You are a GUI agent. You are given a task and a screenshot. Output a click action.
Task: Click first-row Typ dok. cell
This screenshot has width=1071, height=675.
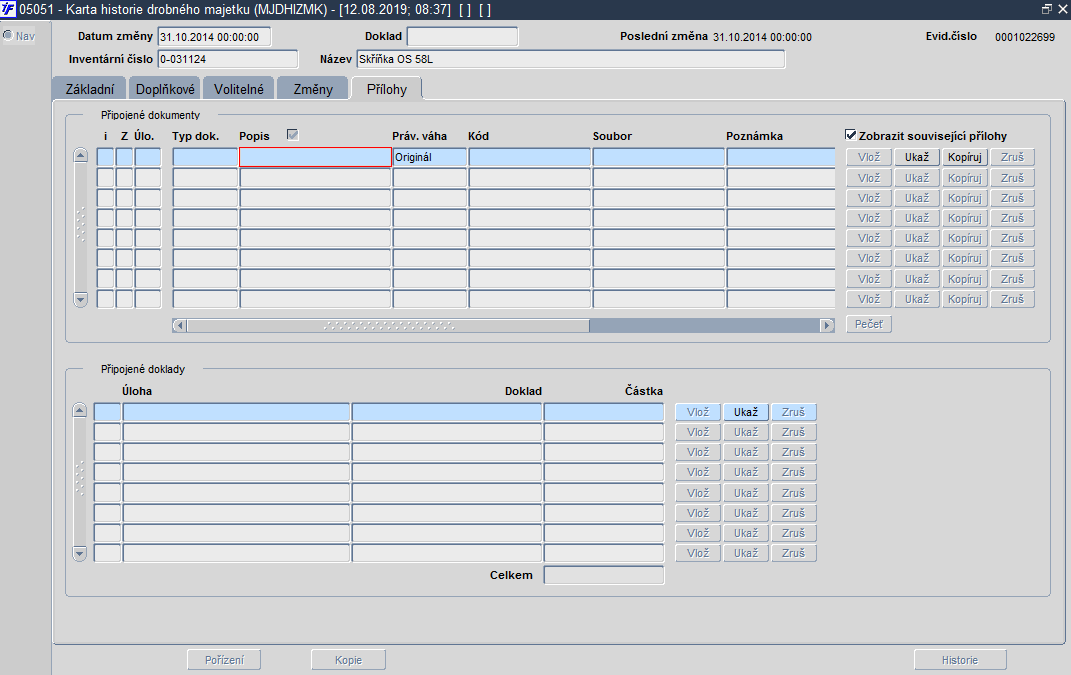coord(205,157)
